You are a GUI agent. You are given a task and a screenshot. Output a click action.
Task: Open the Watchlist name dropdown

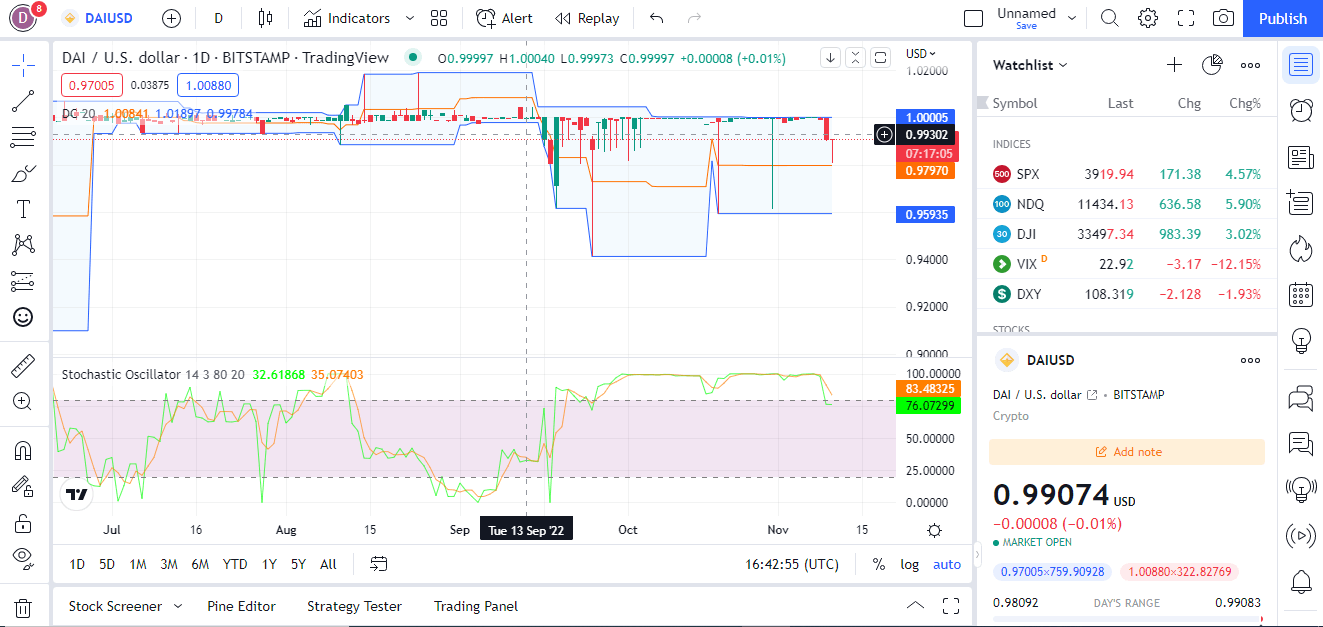tap(1031, 65)
